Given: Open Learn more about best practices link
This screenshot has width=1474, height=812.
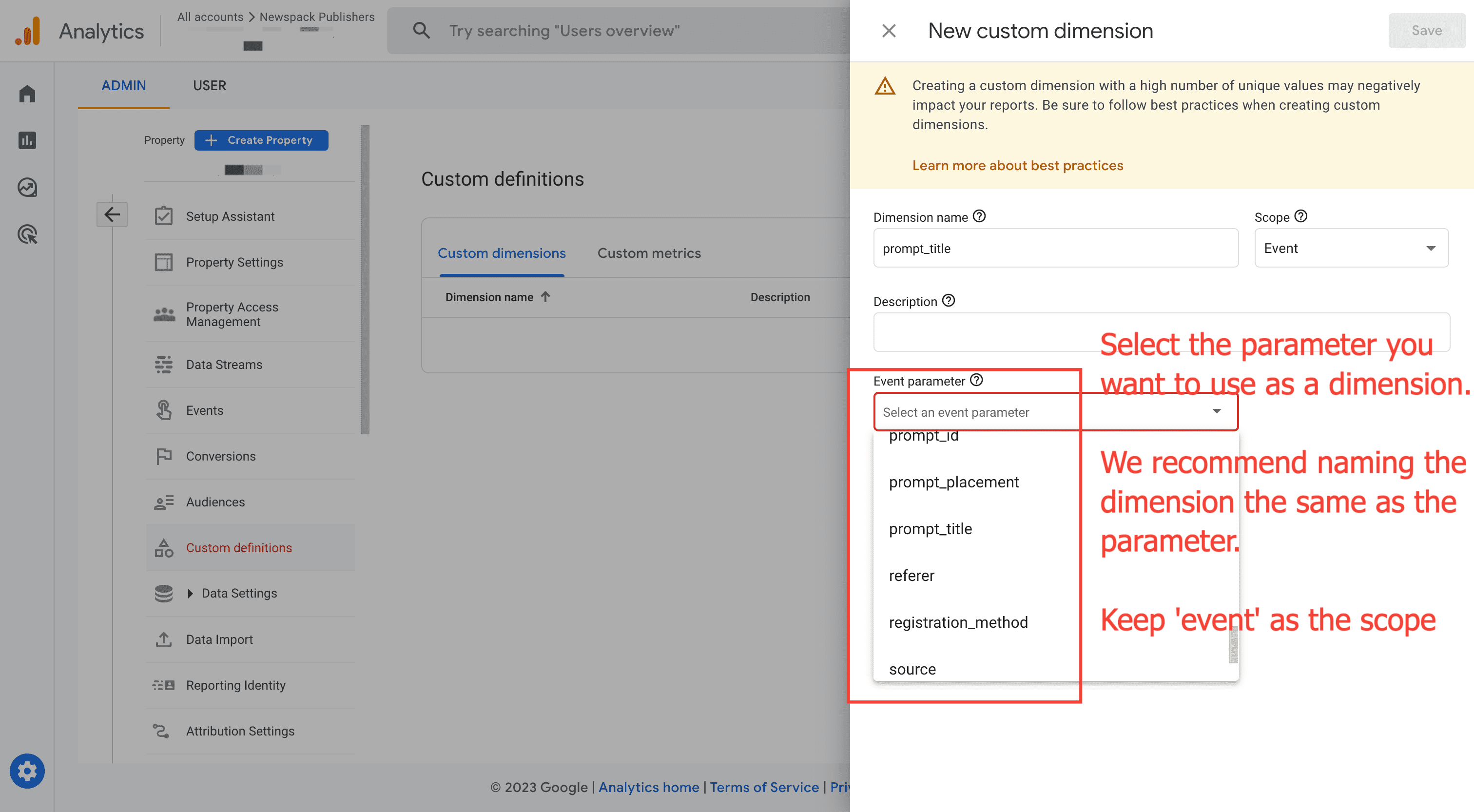Looking at the screenshot, I should [1017, 165].
